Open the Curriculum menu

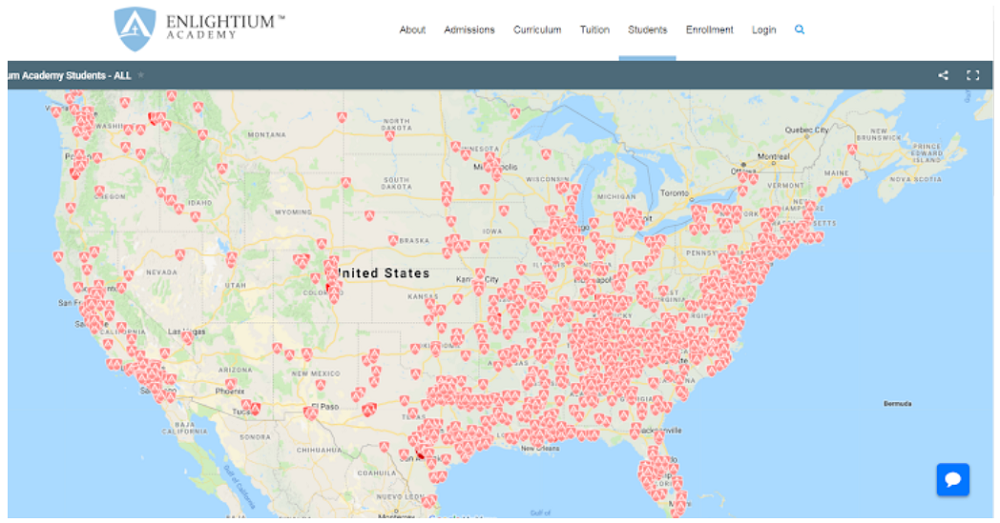[537, 30]
